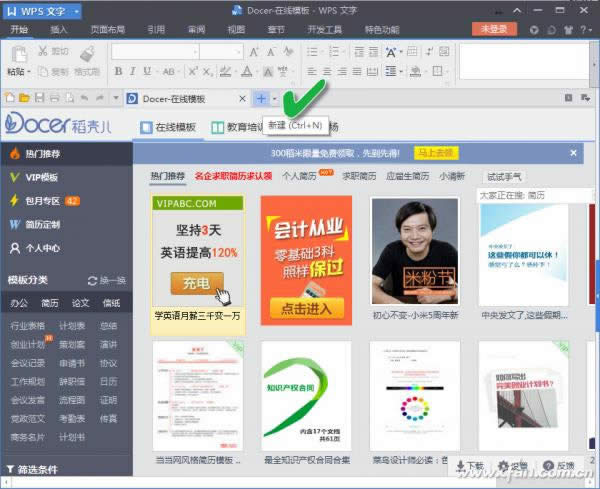Click the Copy icon in clipboard group
600x489 pixels.
point(43,72)
